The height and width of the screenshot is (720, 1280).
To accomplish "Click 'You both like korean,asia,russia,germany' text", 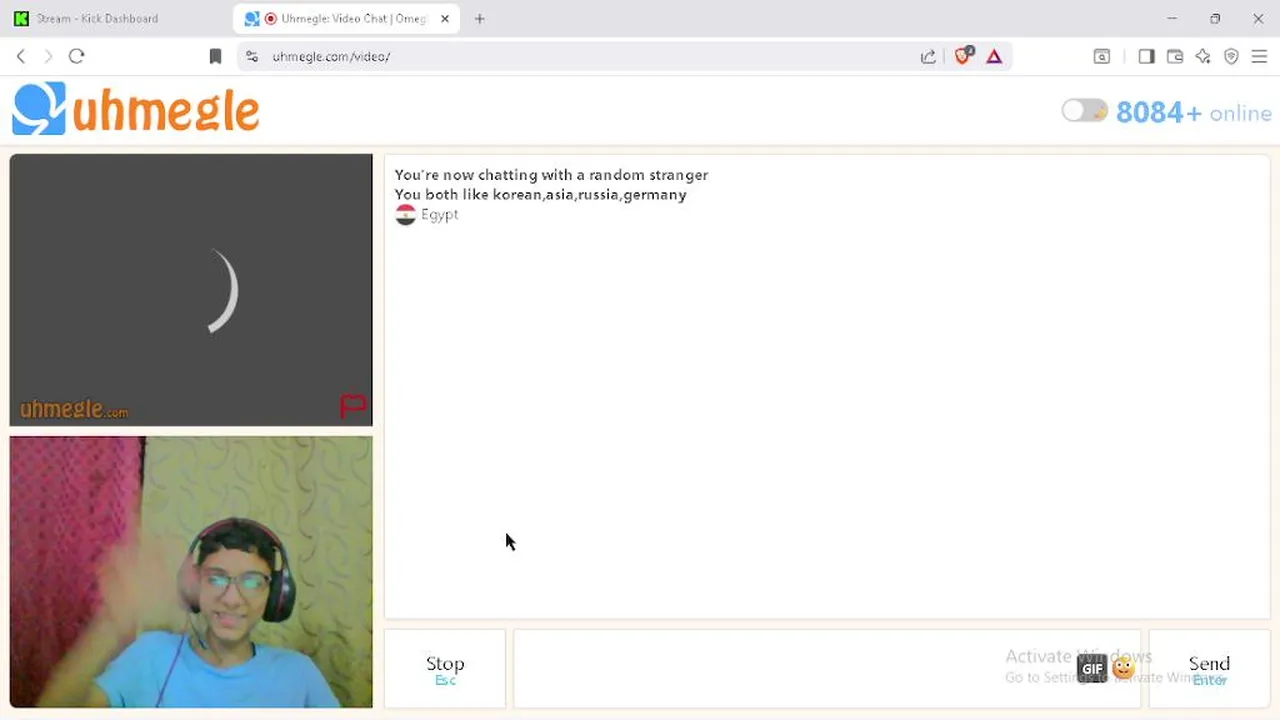I will pyautogui.click(x=540, y=194).
